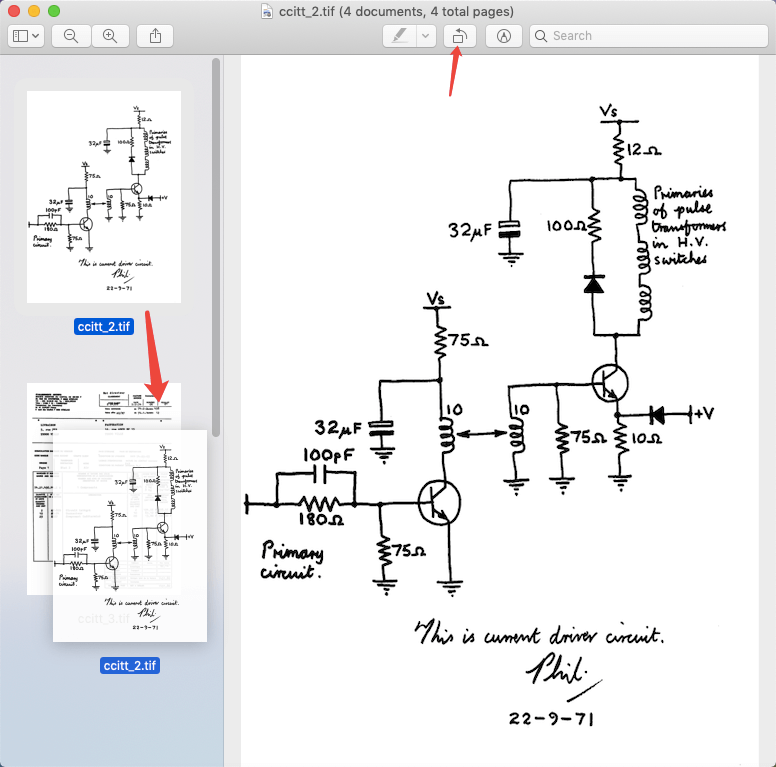The image size is (776, 767).
Task: Activate the Highlight pen tool
Action: [400, 36]
